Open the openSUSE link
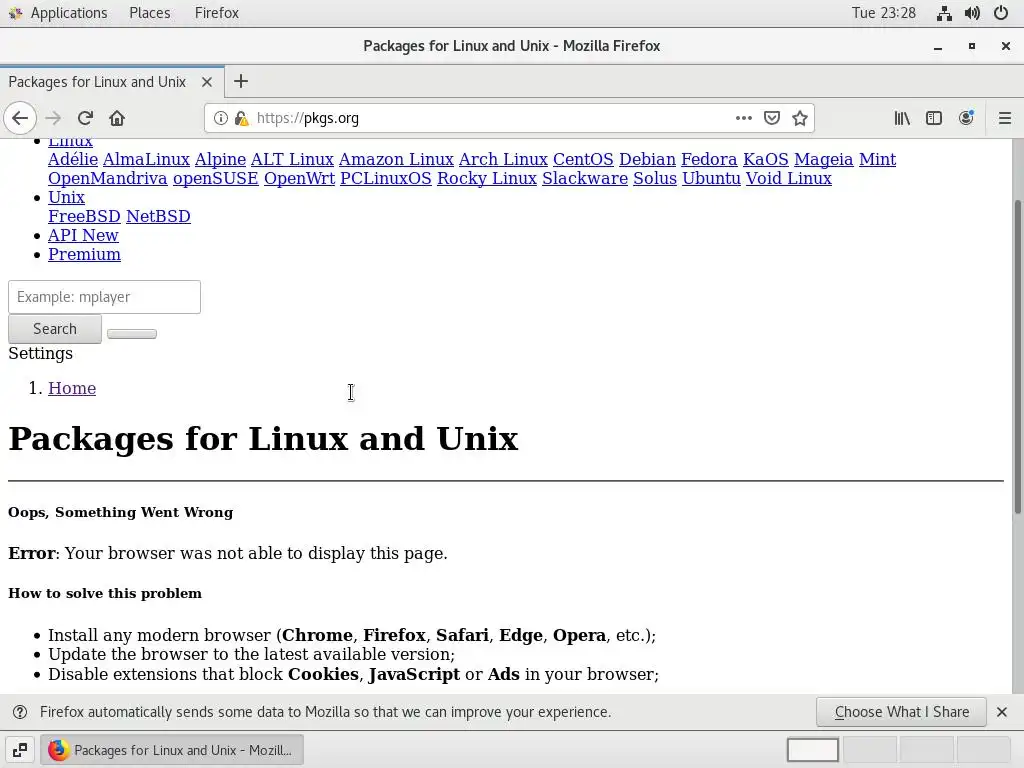The height and width of the screenshot is (768, 1024). click(x=216, y=178)
